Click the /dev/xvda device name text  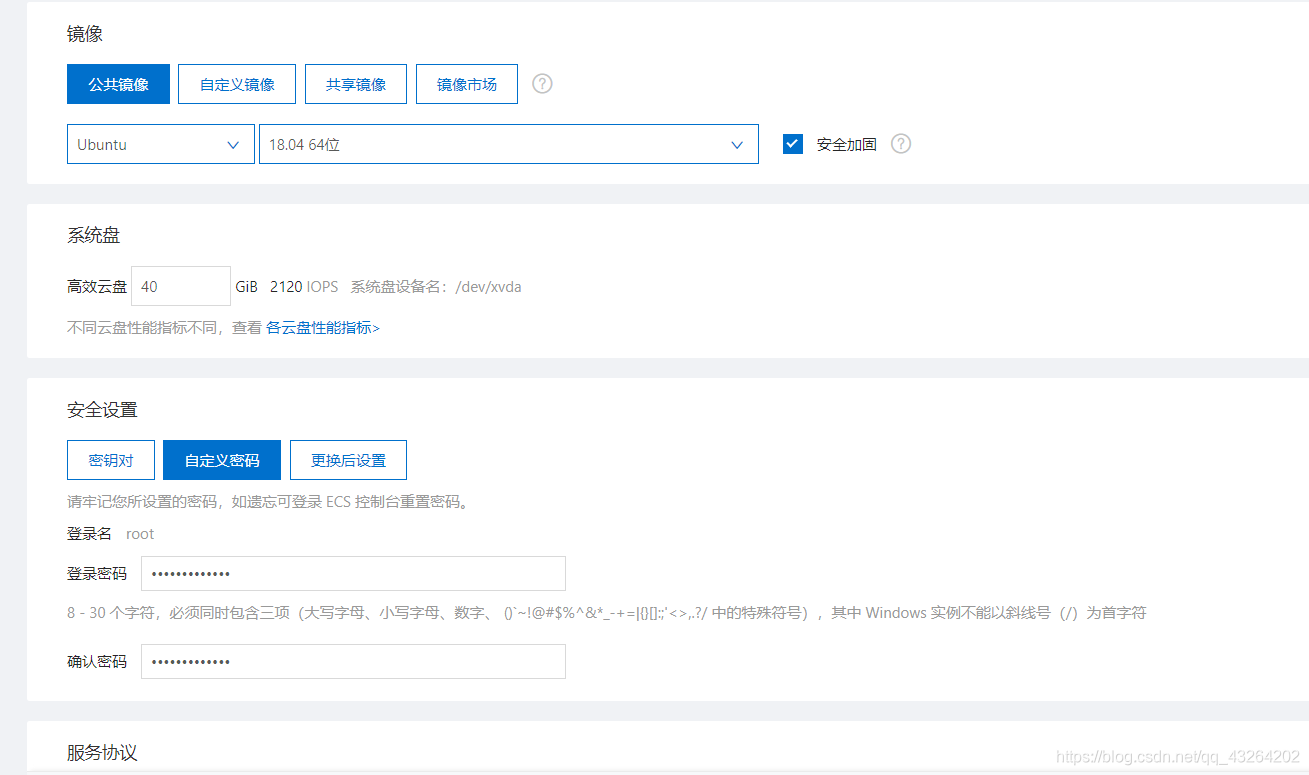tap(488, 287)
